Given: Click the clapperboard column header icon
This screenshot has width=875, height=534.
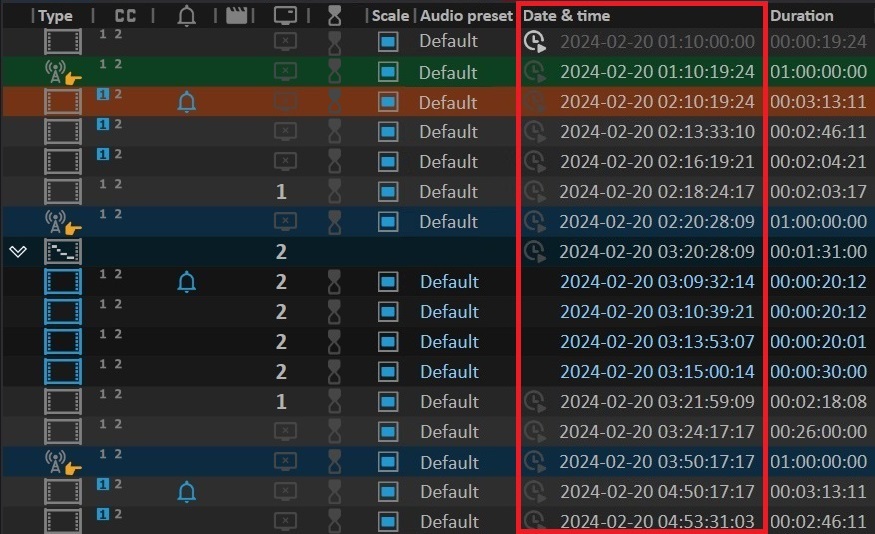Looking at the screenshot, I should [236, 16].
